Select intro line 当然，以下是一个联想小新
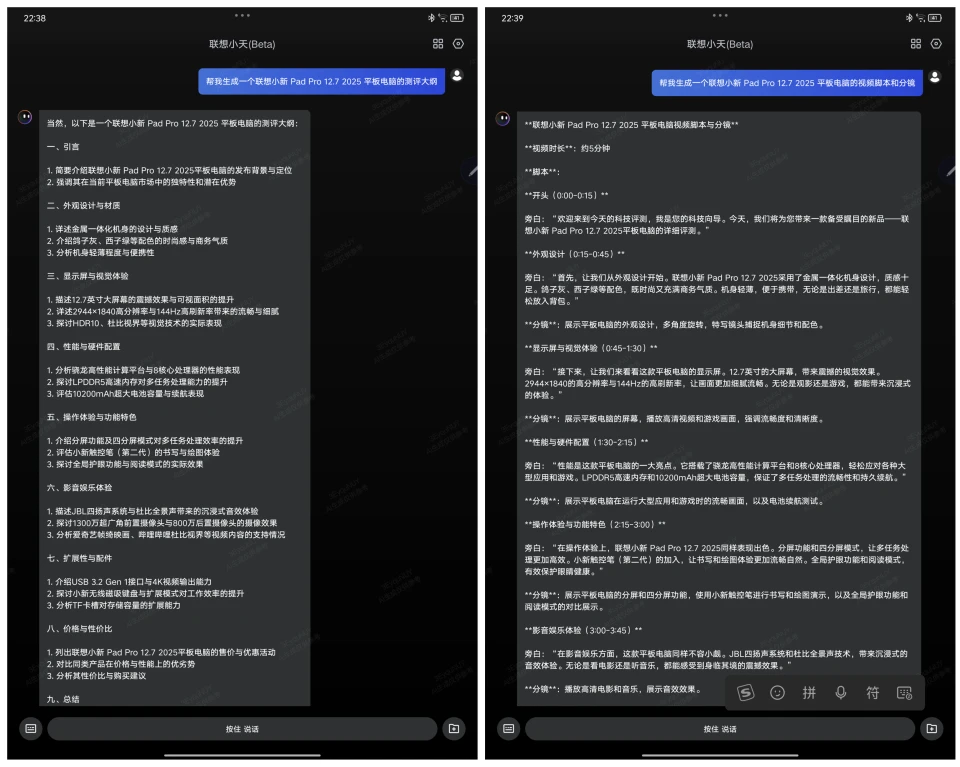Image resolution: width=960 pixels, height=767 pixels. pyautogui.click(x=173, y=123)
